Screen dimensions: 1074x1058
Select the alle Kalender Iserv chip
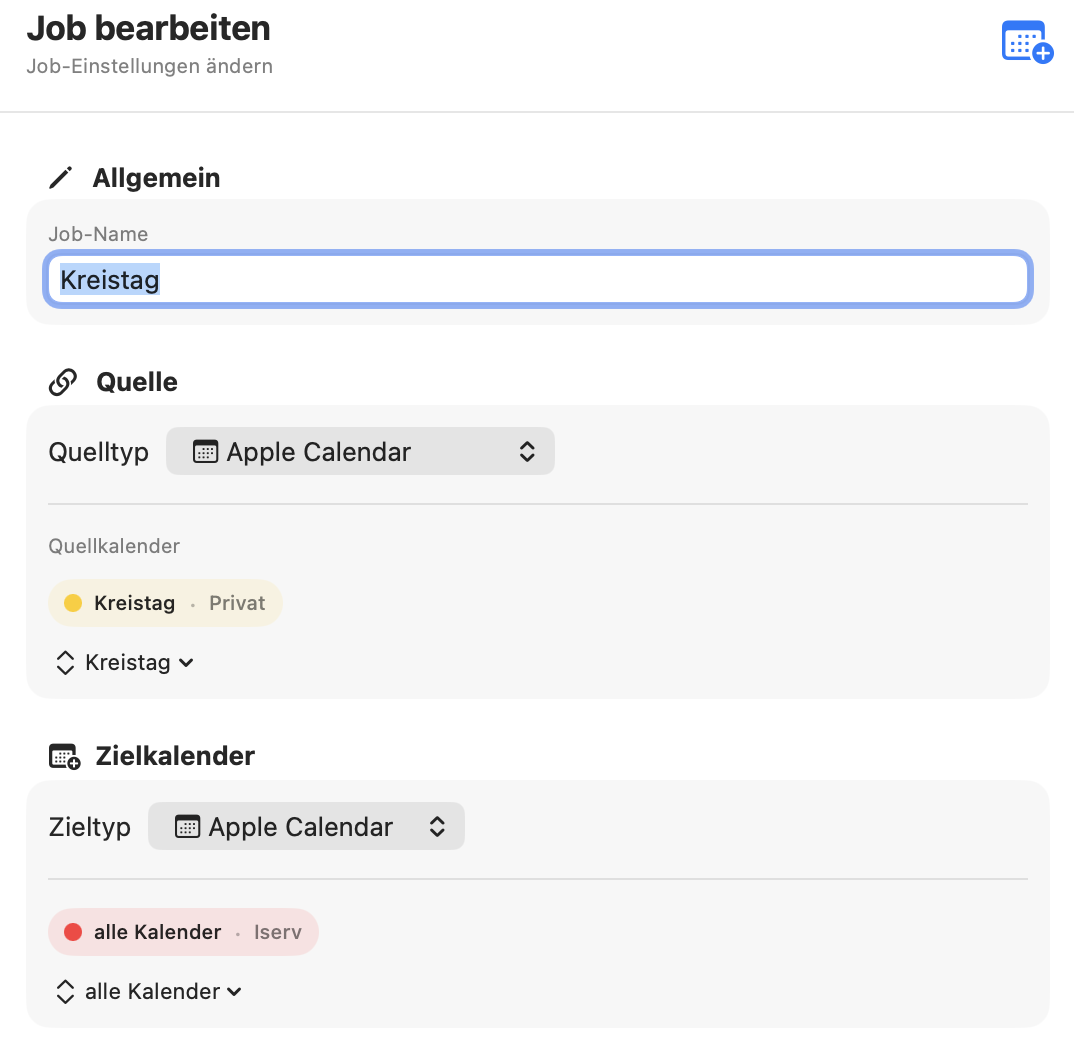183,931
